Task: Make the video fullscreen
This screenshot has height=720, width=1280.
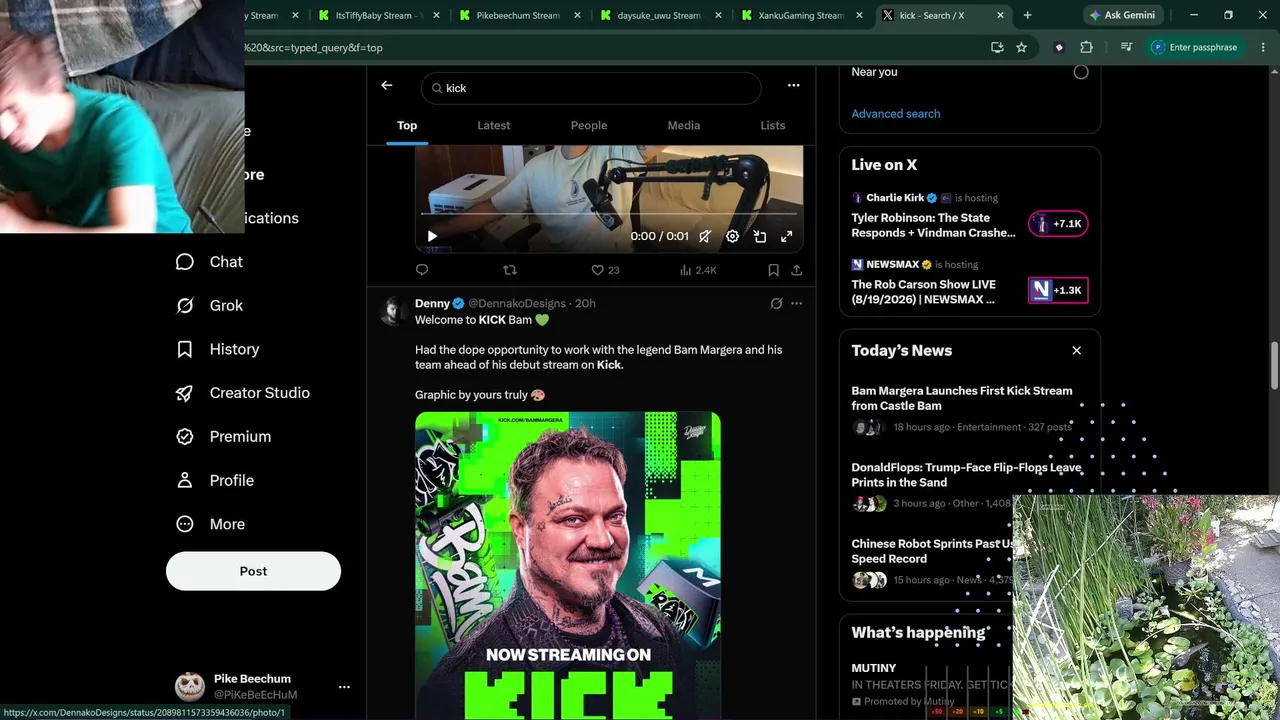Action: [787, 236]
